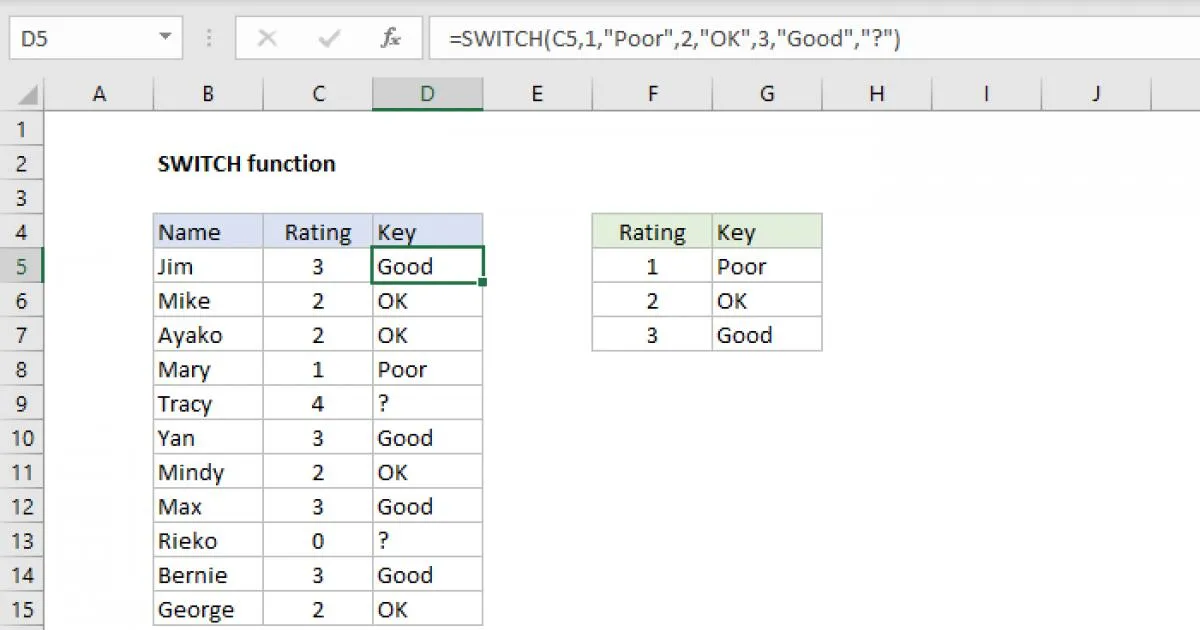Click the SWITCH function title cell
The width and height of the screenshot is (1200, 630).
[x=247, y=164]
